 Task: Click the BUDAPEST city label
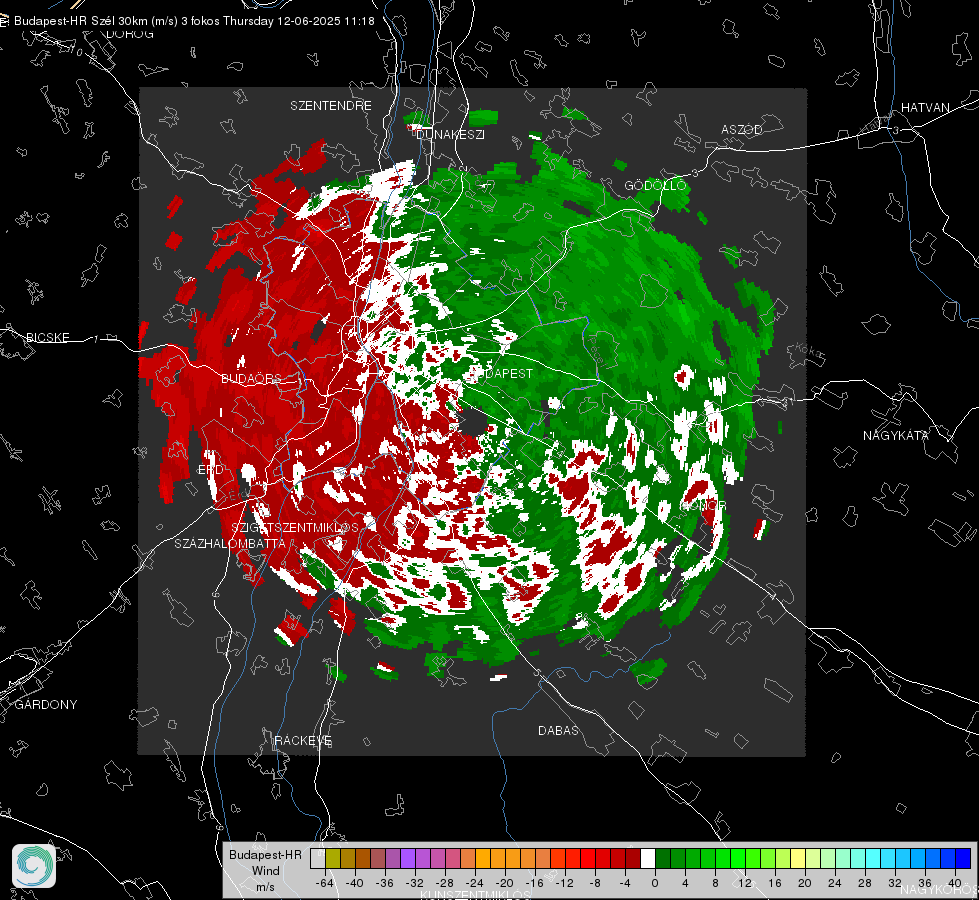(501, 373)
